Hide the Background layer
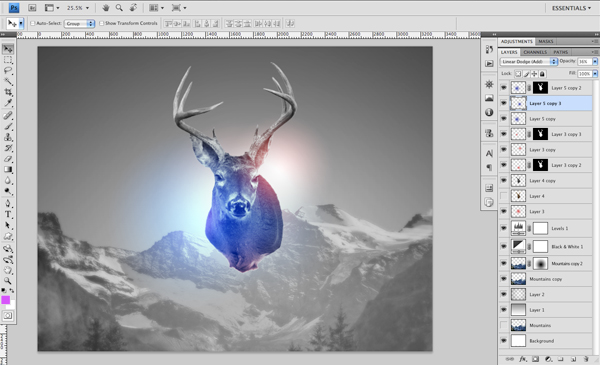 (x=504, y=341)
